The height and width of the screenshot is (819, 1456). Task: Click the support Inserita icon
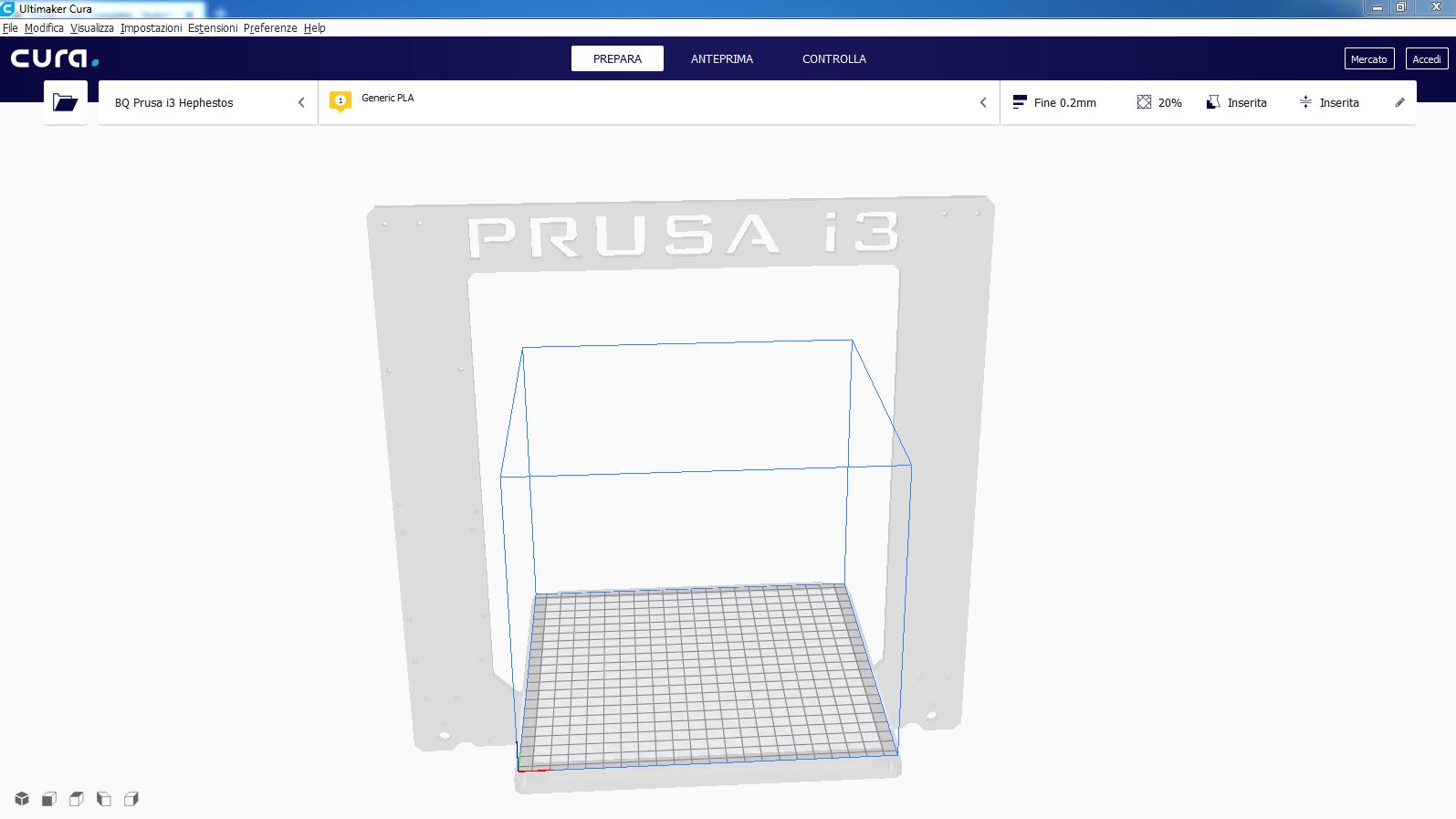pos(1213,102)
